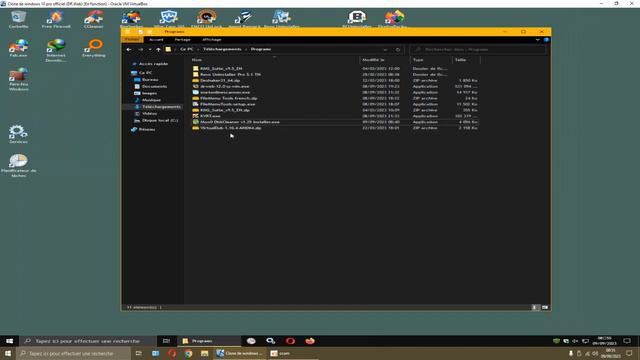This screenshot has height=360, width=640.
Task: Select the Revo Uninstaller Pro folder row
Action: point(335,75)
